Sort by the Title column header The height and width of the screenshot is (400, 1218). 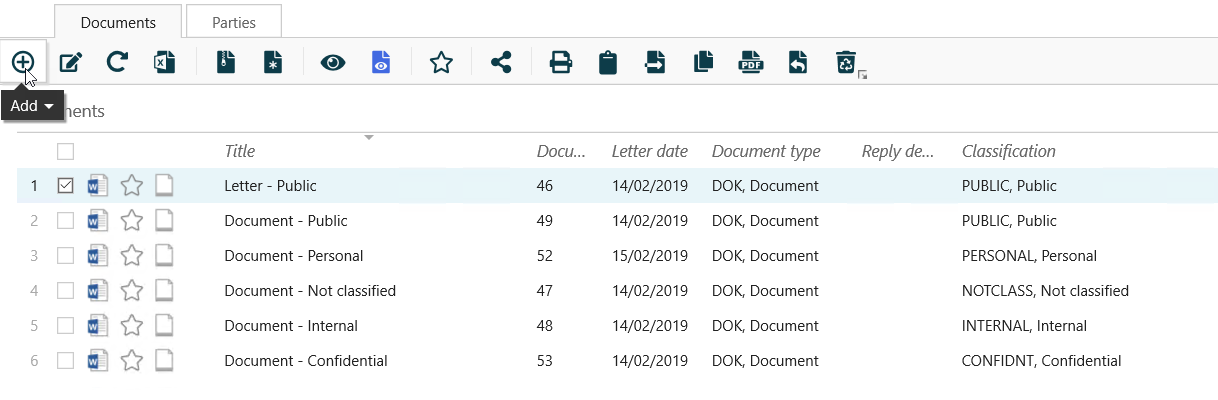[x=240, y=152]
